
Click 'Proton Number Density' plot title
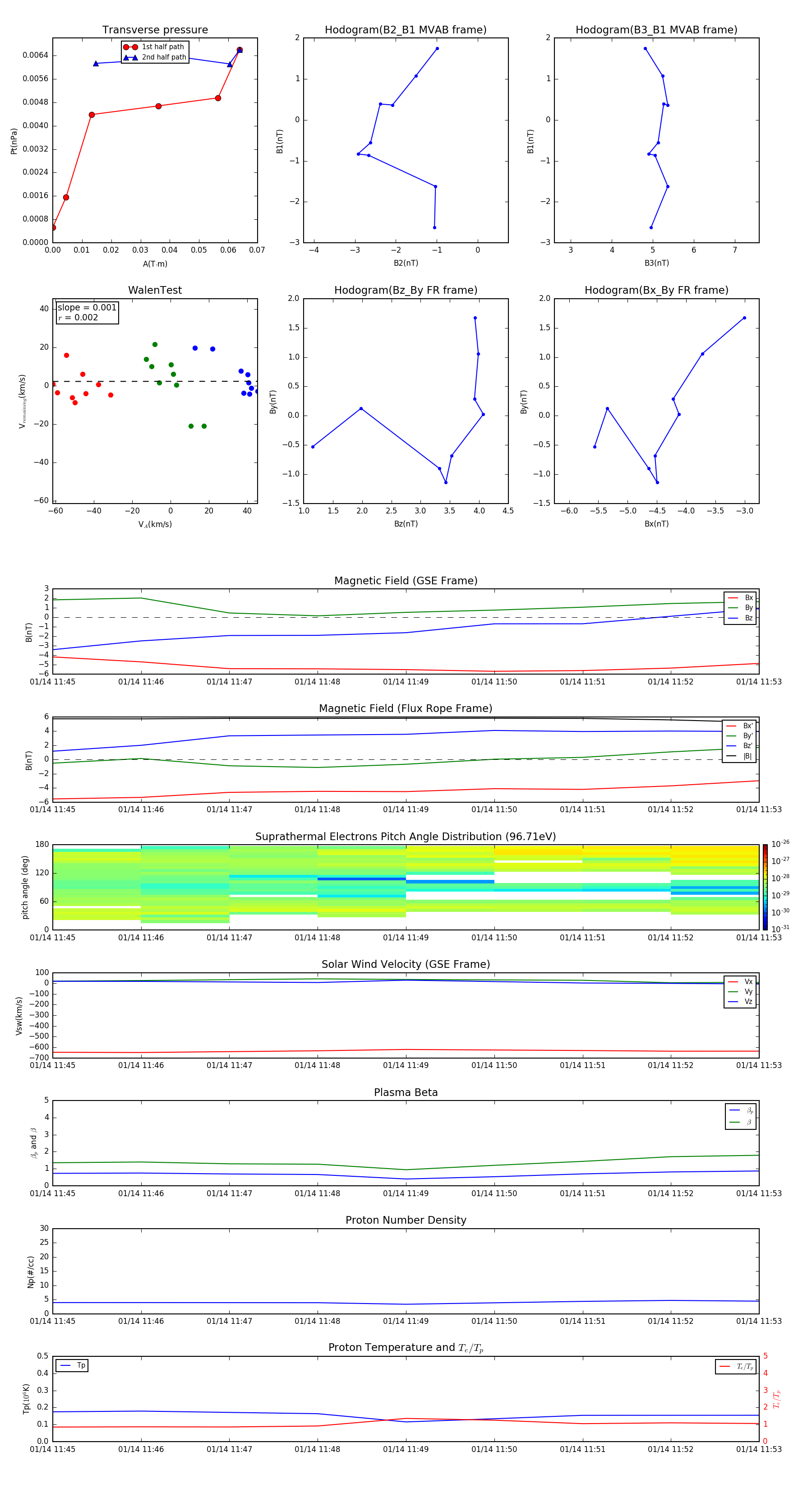(406, 1220)
